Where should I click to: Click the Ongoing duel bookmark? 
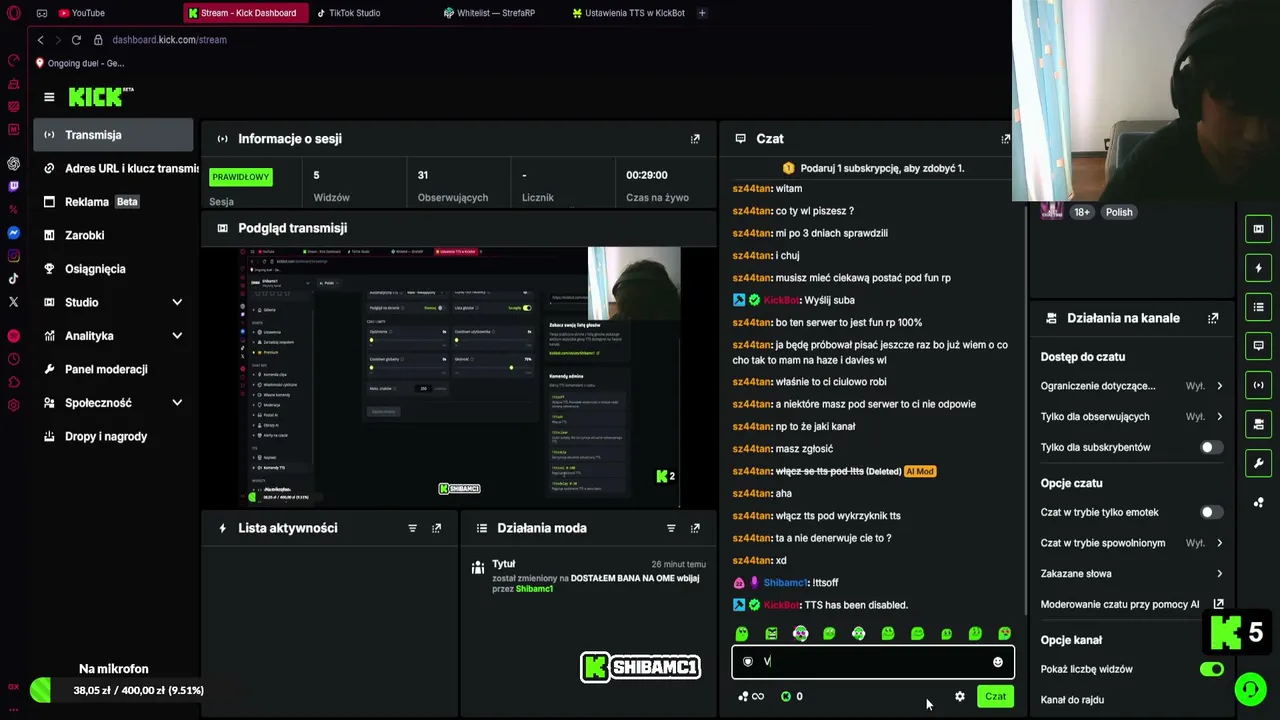click(x=80, y=63)
